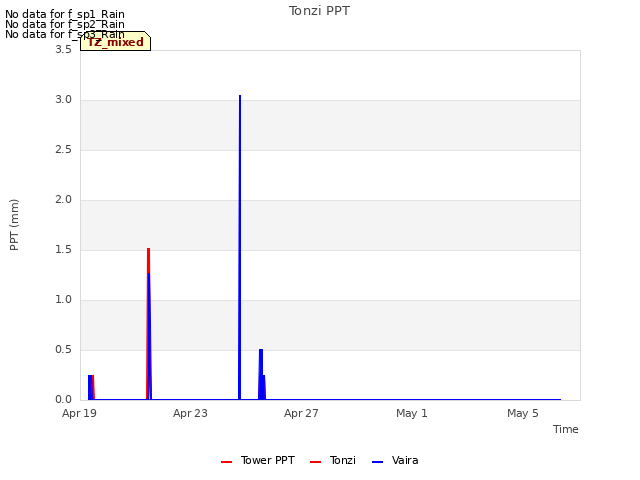Image resolution: width=640 pixels, height=480 pixels.
Task: Click the blue Vaira legend swatch
Action: (x=378, y=462)
